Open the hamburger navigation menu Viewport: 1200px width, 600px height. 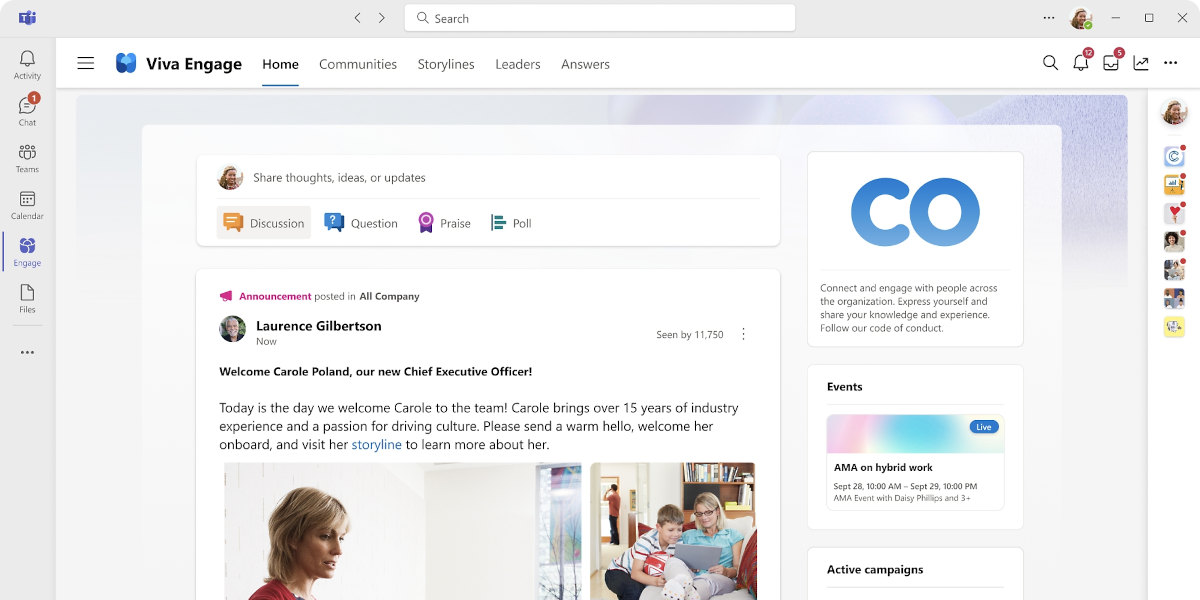pyautogui.click(x=86, y=63)
